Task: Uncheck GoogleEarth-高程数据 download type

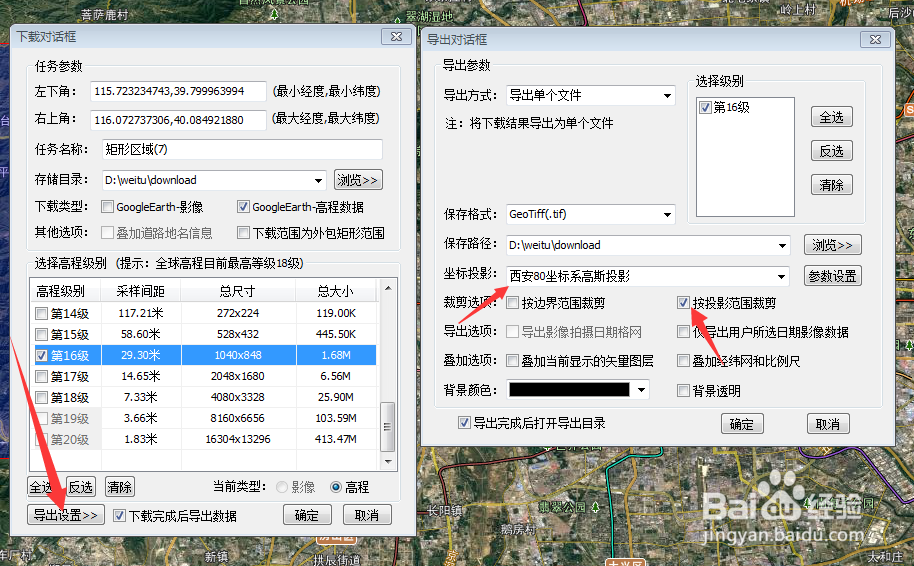Action: pos(243,207)
